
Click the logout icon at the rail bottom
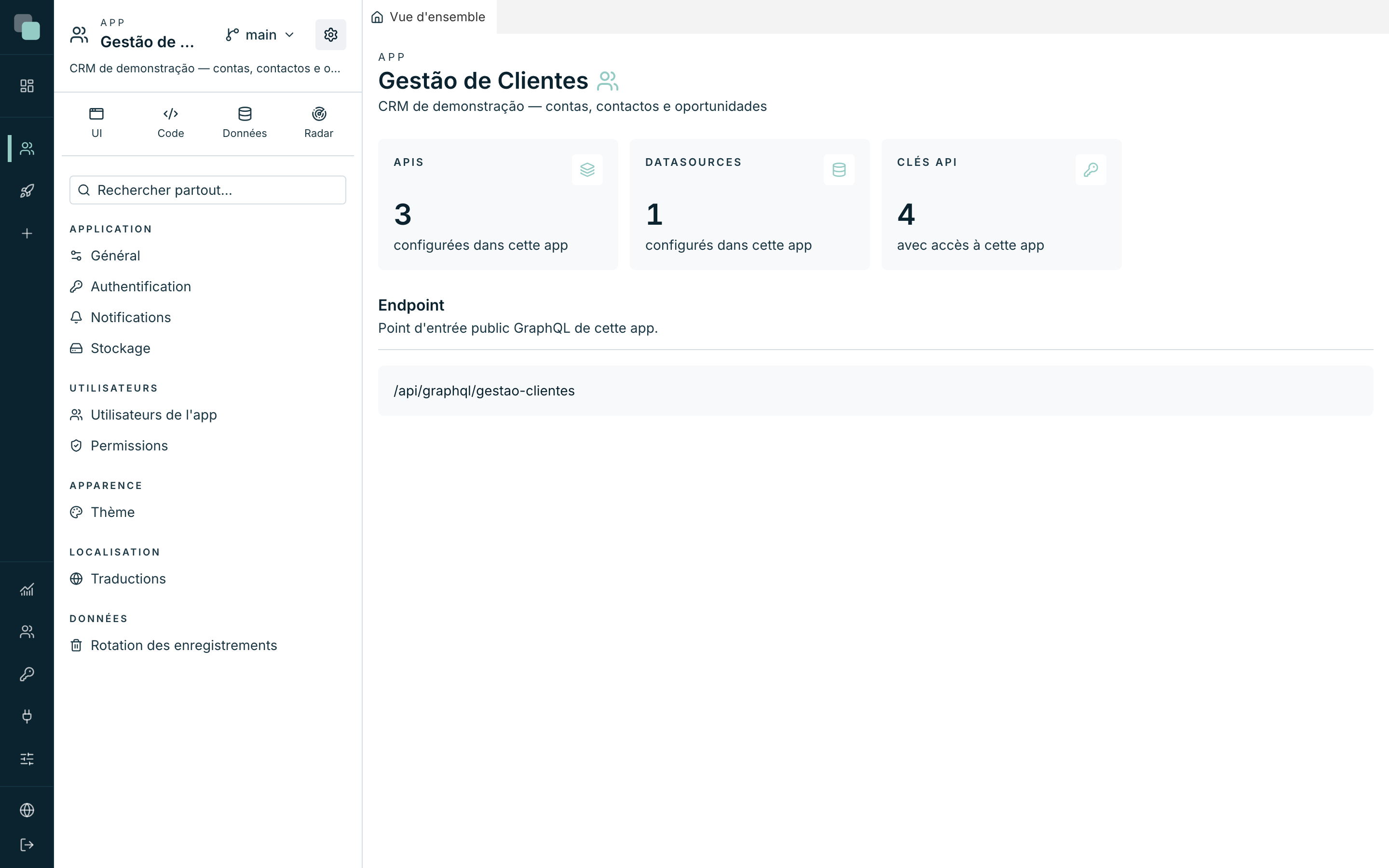27,845
